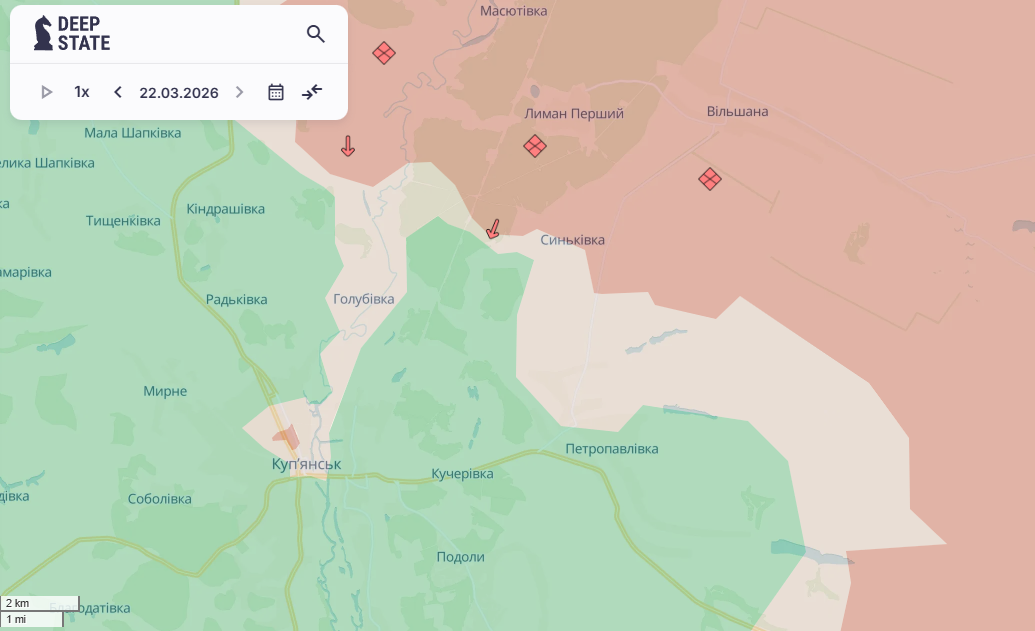This screenshot has height=631, width=1035.
Task: Change the 1x playback speed
Action: coord(82,92)
